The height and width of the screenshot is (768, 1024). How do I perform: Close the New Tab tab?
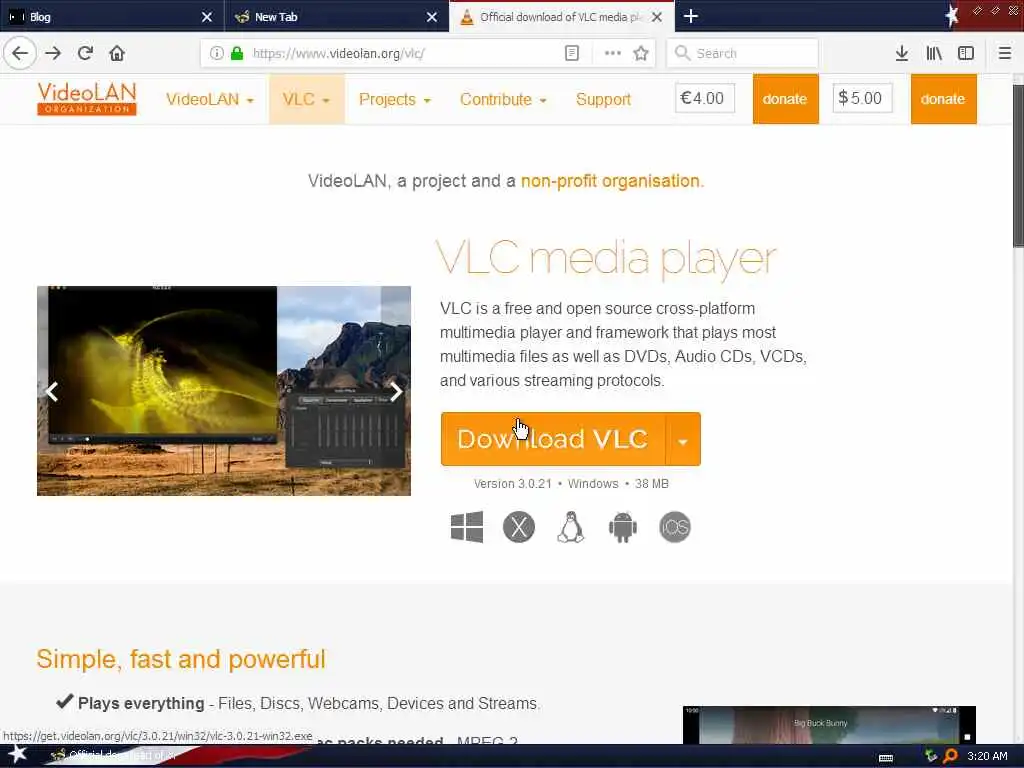point(432,17)
